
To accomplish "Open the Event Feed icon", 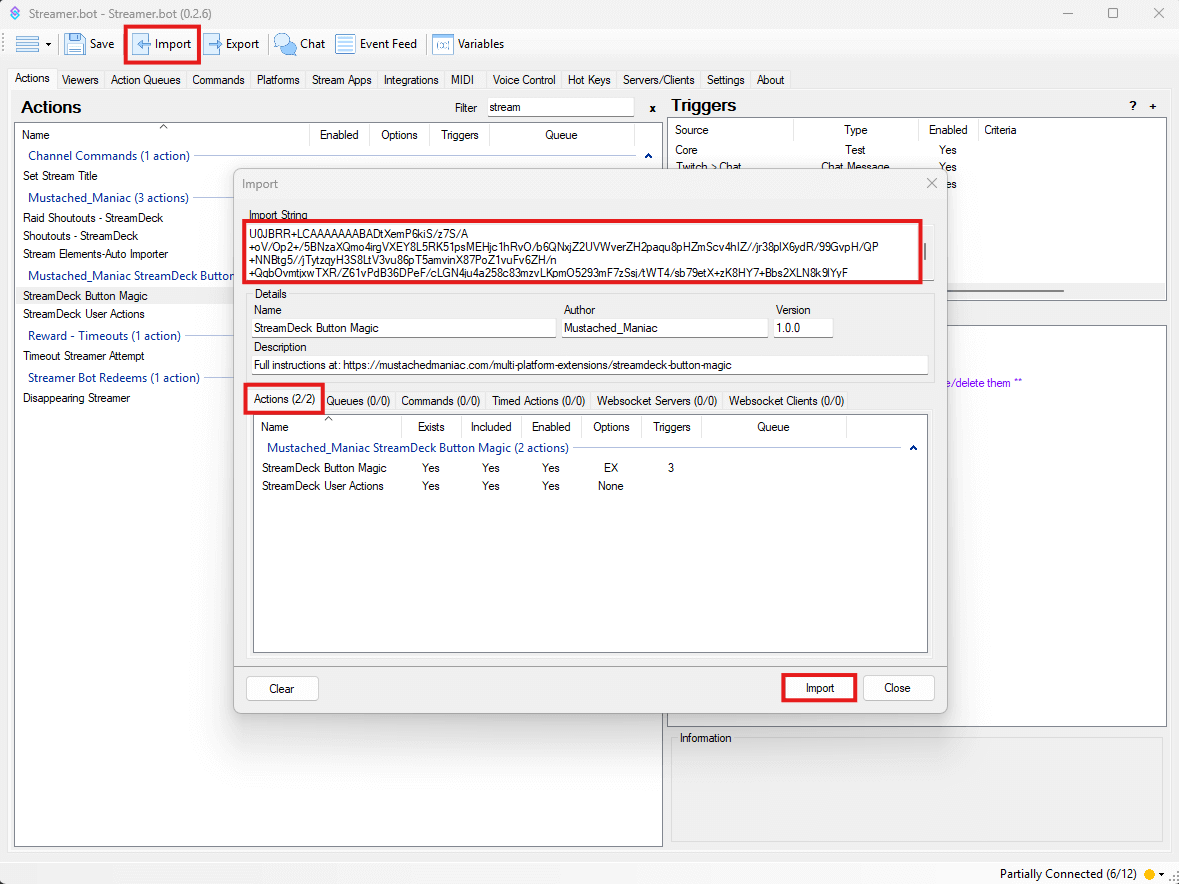I will 345,44.
